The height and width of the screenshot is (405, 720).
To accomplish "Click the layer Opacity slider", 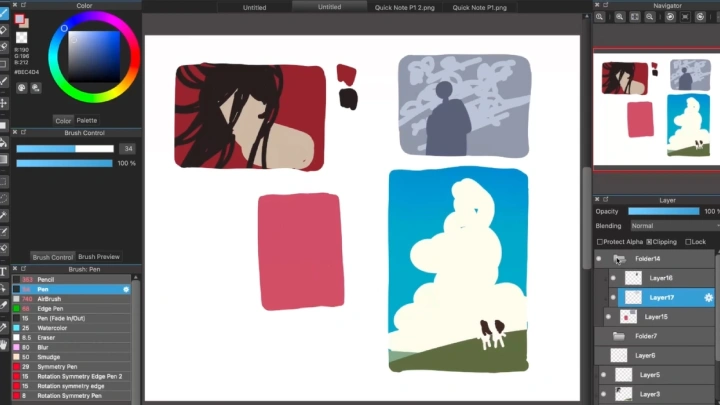I will point(664,211).
